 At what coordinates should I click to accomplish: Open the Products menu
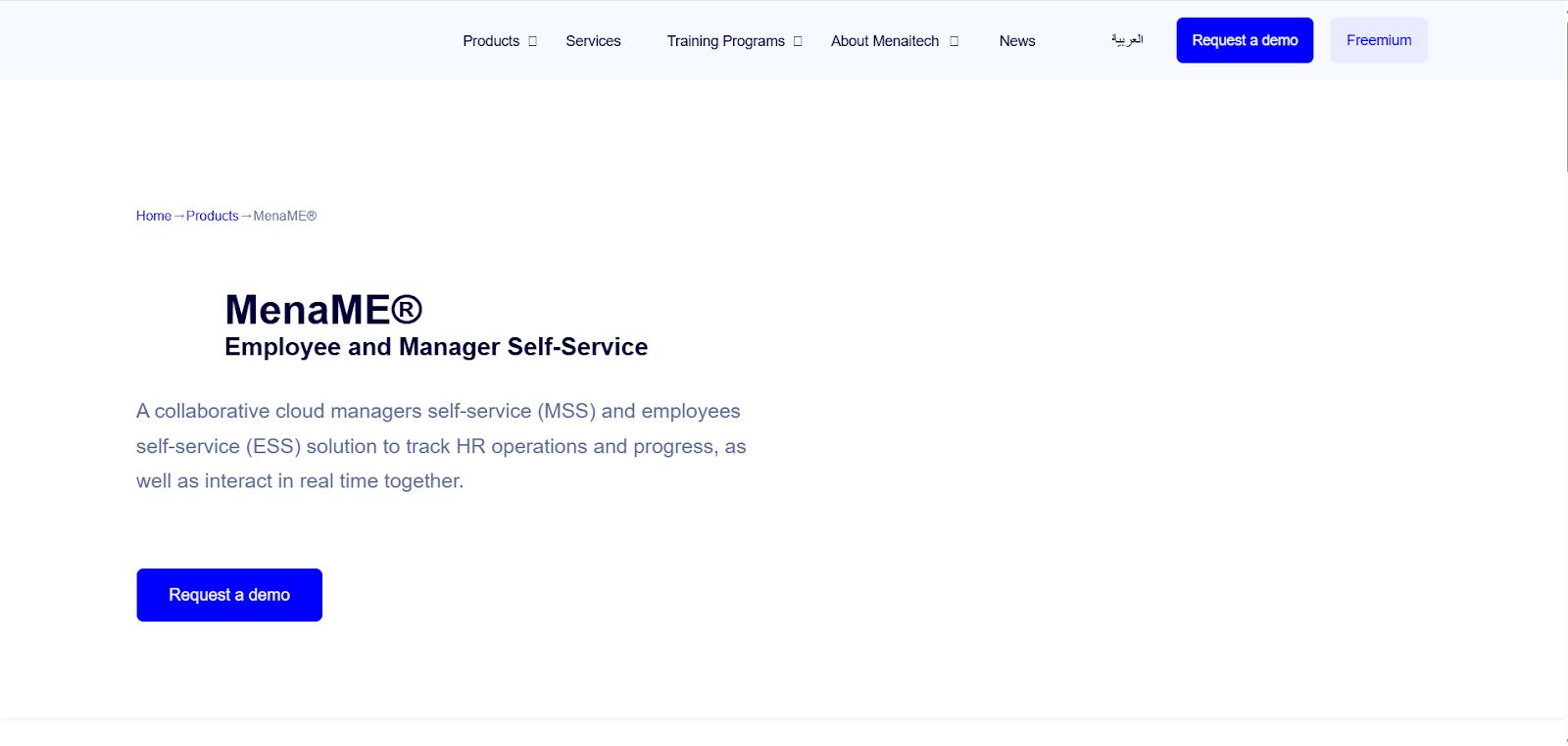click(x=491, y=41)
